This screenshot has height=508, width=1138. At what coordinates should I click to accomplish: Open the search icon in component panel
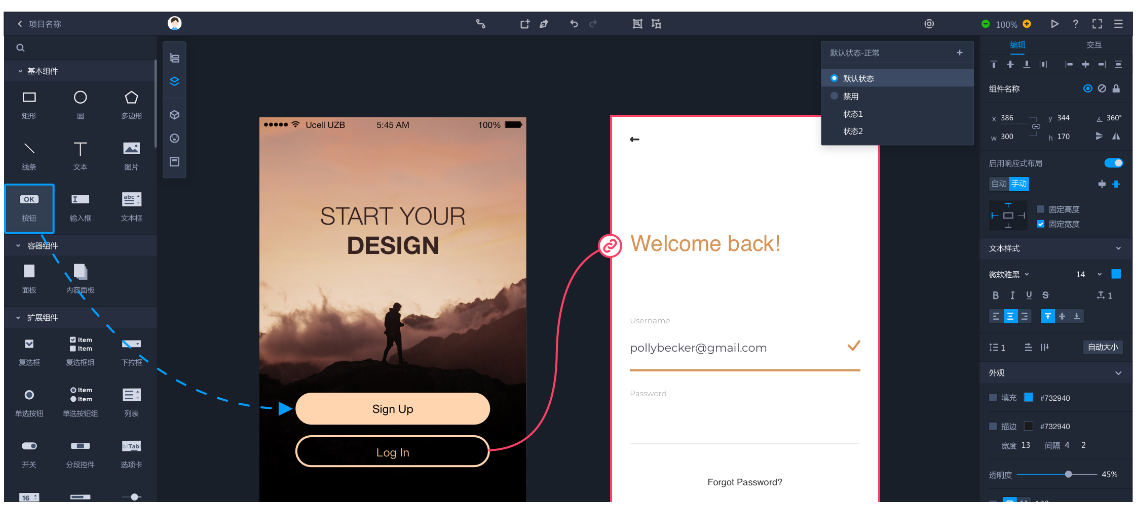(x=20, y=48)
